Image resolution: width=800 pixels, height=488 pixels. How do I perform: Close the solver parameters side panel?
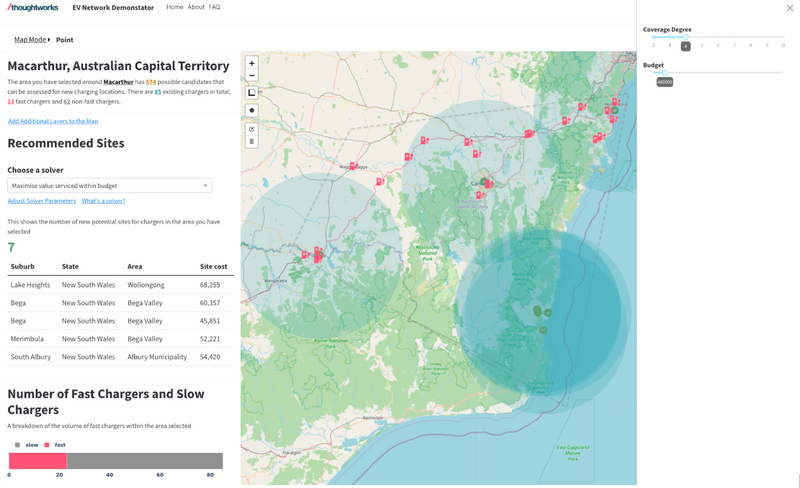point(790,8)
